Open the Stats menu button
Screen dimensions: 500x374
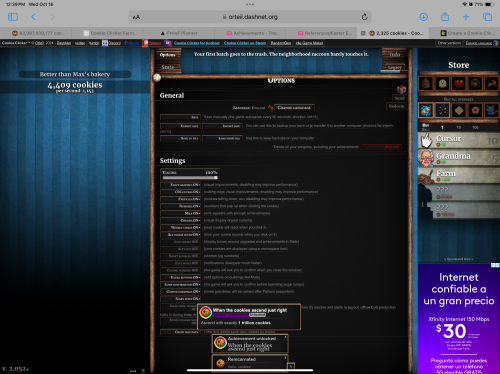tap(168, 67)
